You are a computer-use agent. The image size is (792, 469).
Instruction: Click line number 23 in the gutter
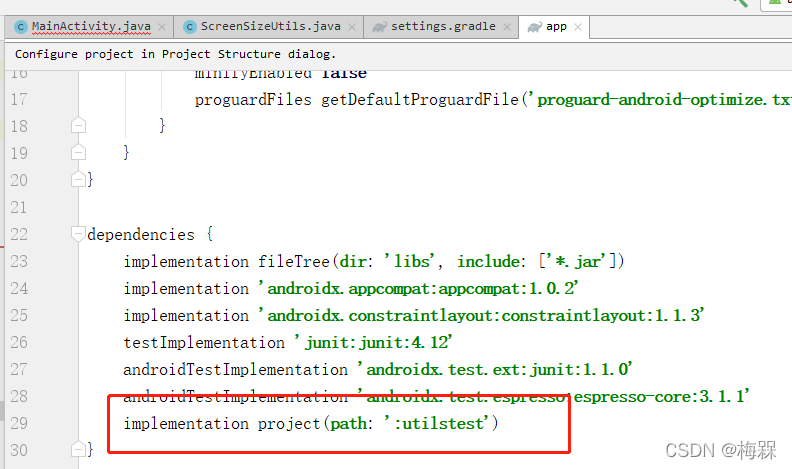[x=19, y=262]
